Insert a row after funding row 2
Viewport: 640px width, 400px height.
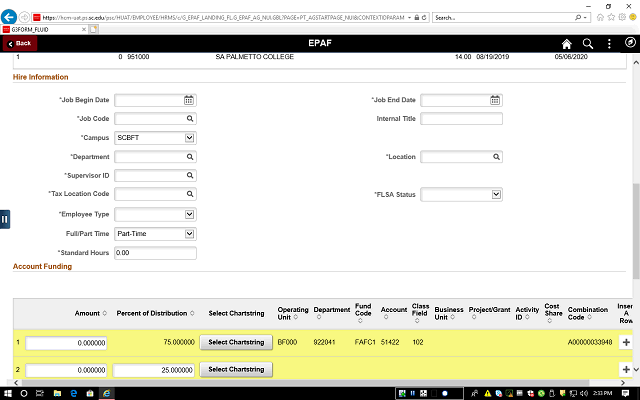click(x=626, y=369)
